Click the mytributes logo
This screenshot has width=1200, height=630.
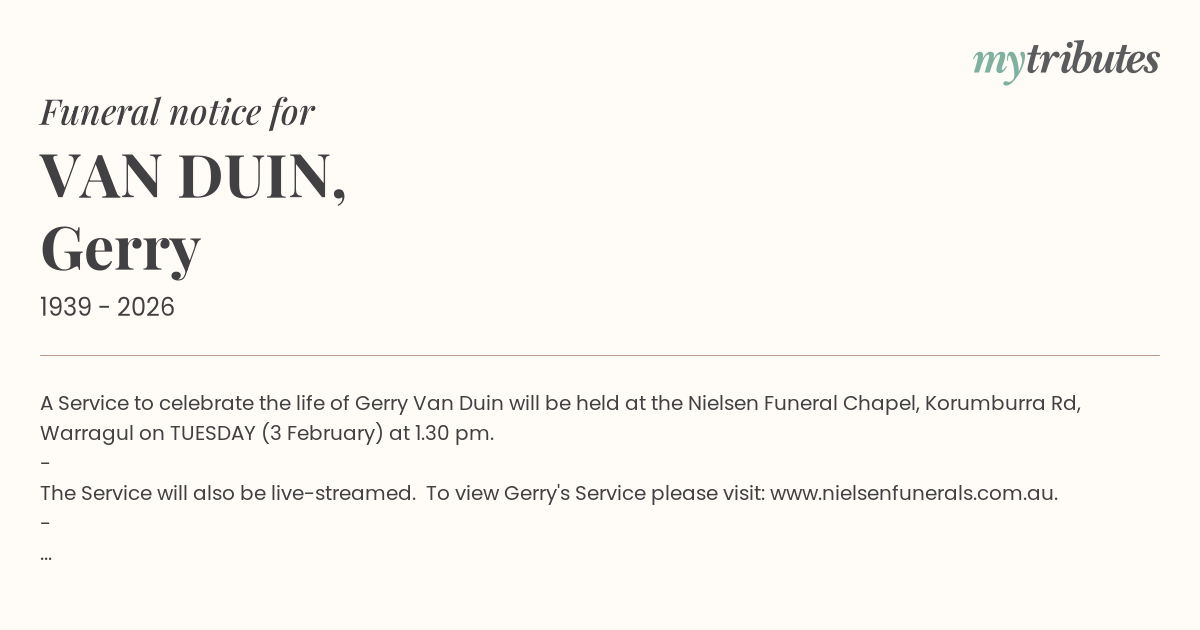point(1066,61)
